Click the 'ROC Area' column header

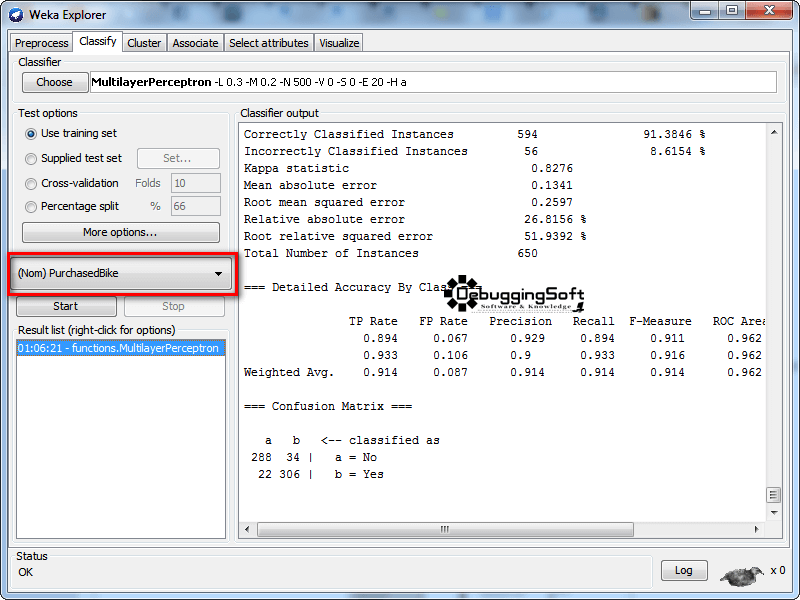(738, 321)
